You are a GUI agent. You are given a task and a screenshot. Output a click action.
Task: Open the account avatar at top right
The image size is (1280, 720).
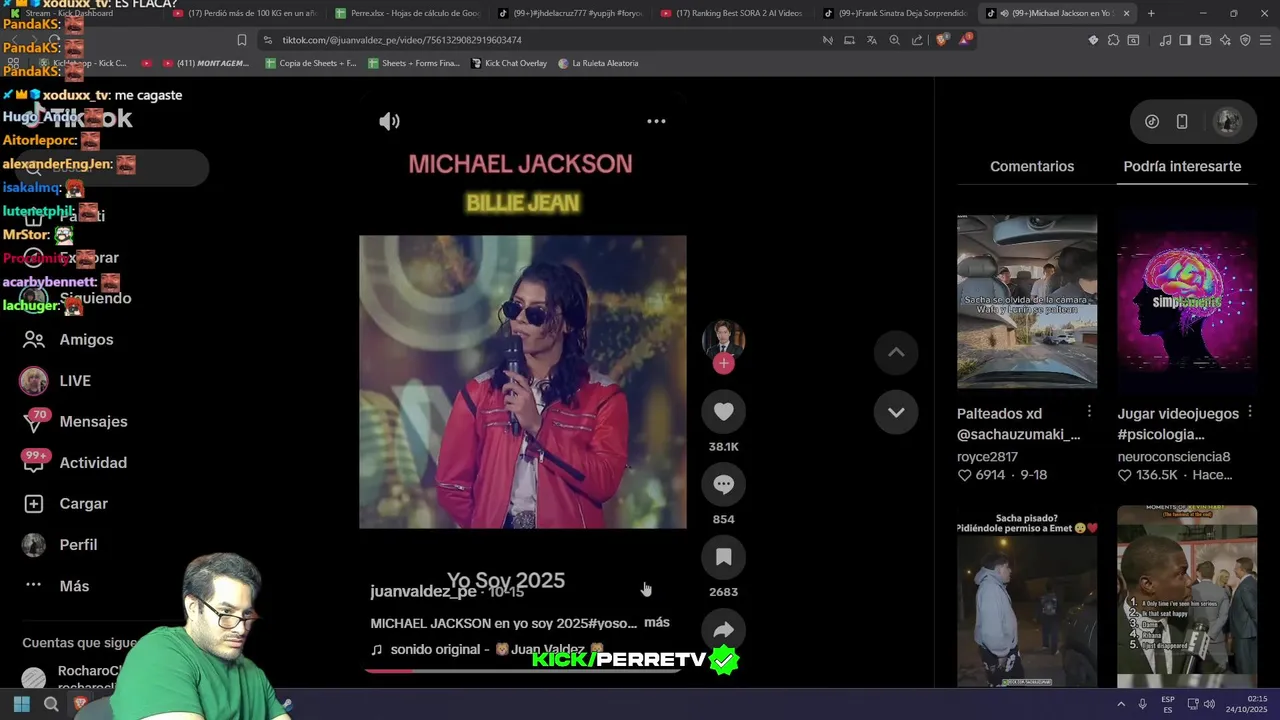coord(1227,122)
